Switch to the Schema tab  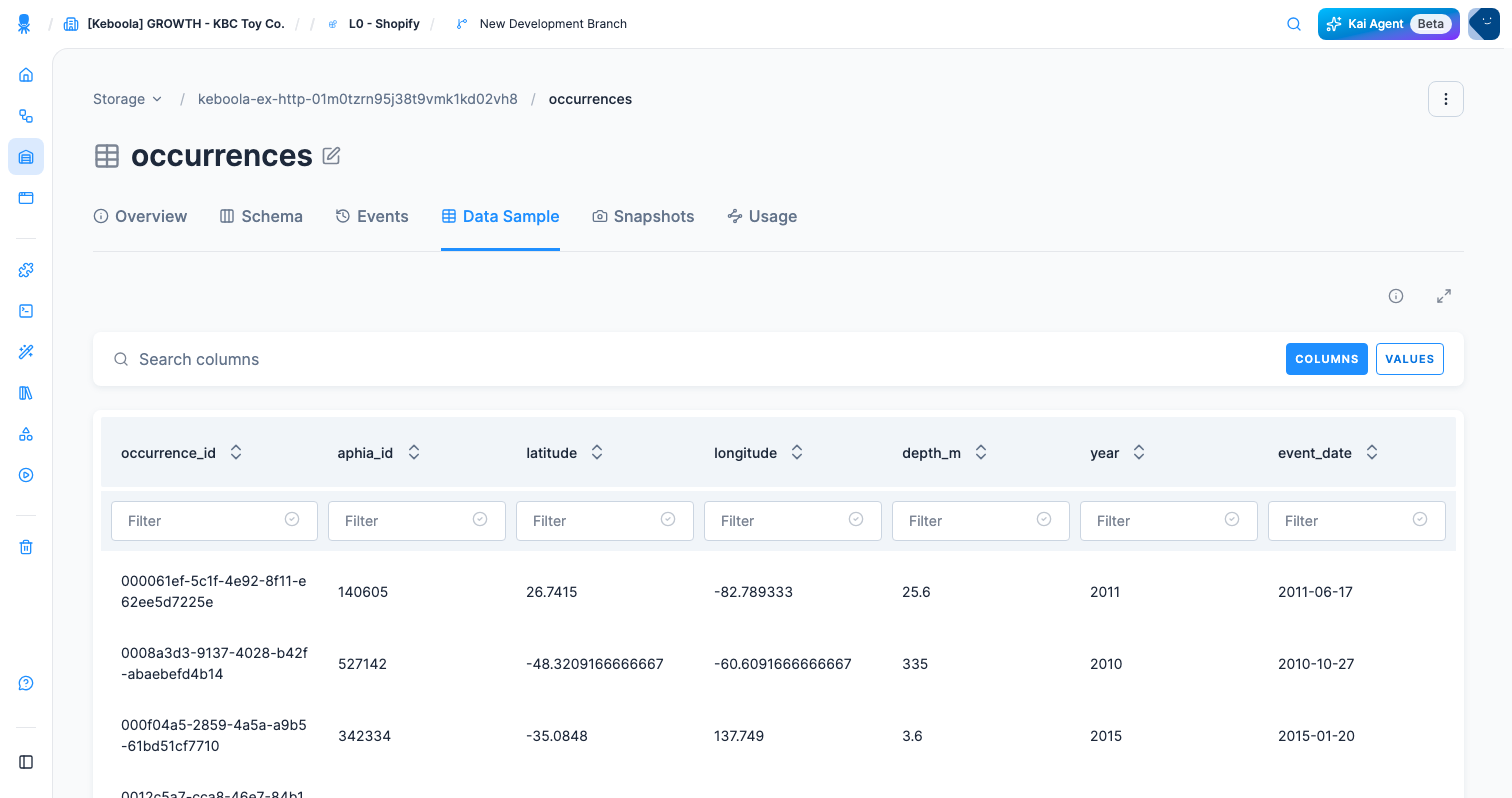click(x=261, y=216)
